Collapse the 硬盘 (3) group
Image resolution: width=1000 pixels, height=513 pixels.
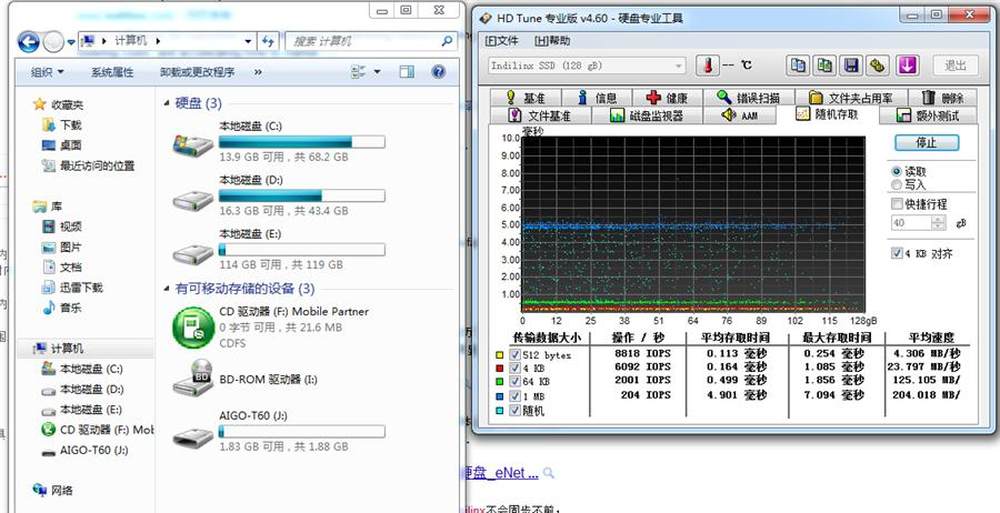point(166,103)
